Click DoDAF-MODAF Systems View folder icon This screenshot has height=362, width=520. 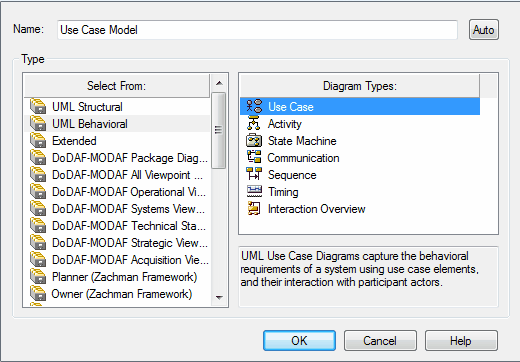click(x=38, y=208)
